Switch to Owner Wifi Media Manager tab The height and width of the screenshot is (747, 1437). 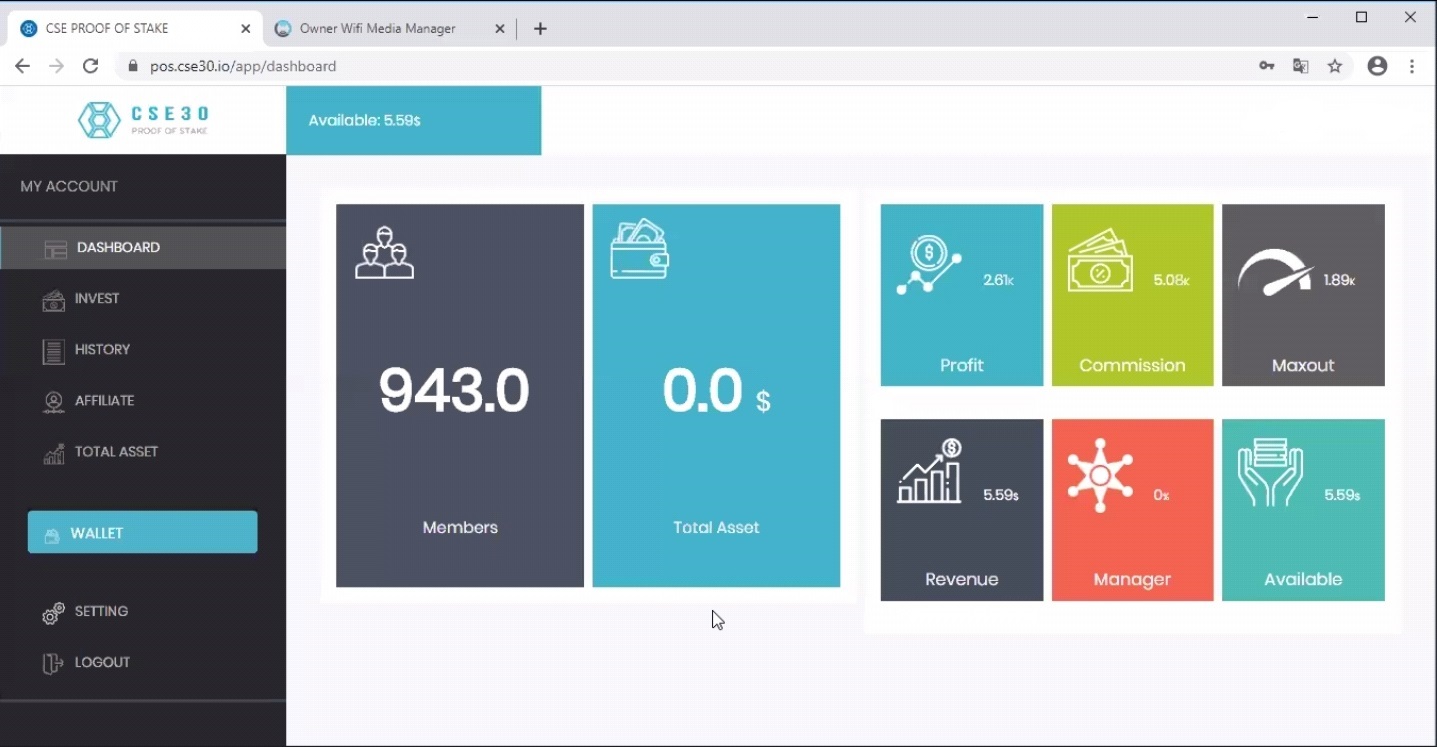(377, 28)
